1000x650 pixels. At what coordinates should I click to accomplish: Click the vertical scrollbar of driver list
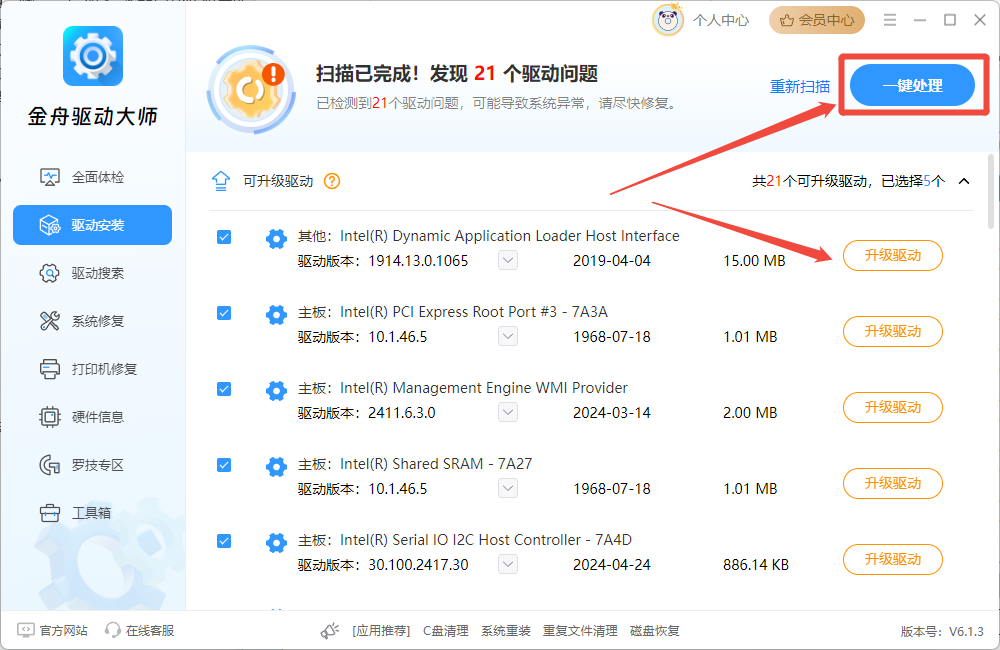point(990,191)
